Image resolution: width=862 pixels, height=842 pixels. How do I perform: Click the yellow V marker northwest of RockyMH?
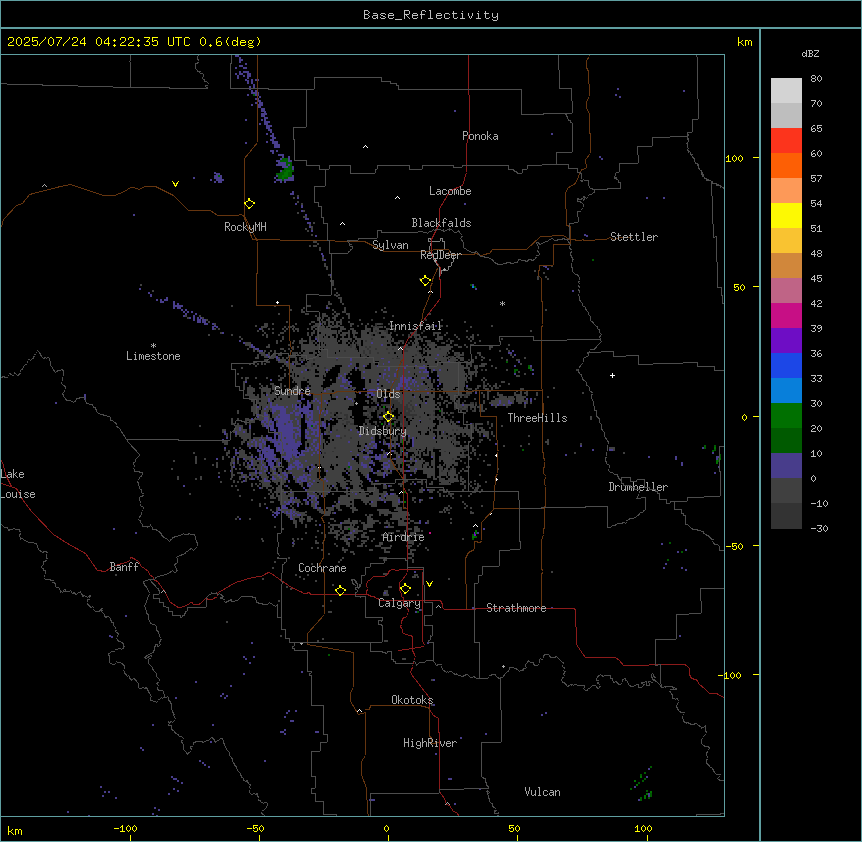175,184
